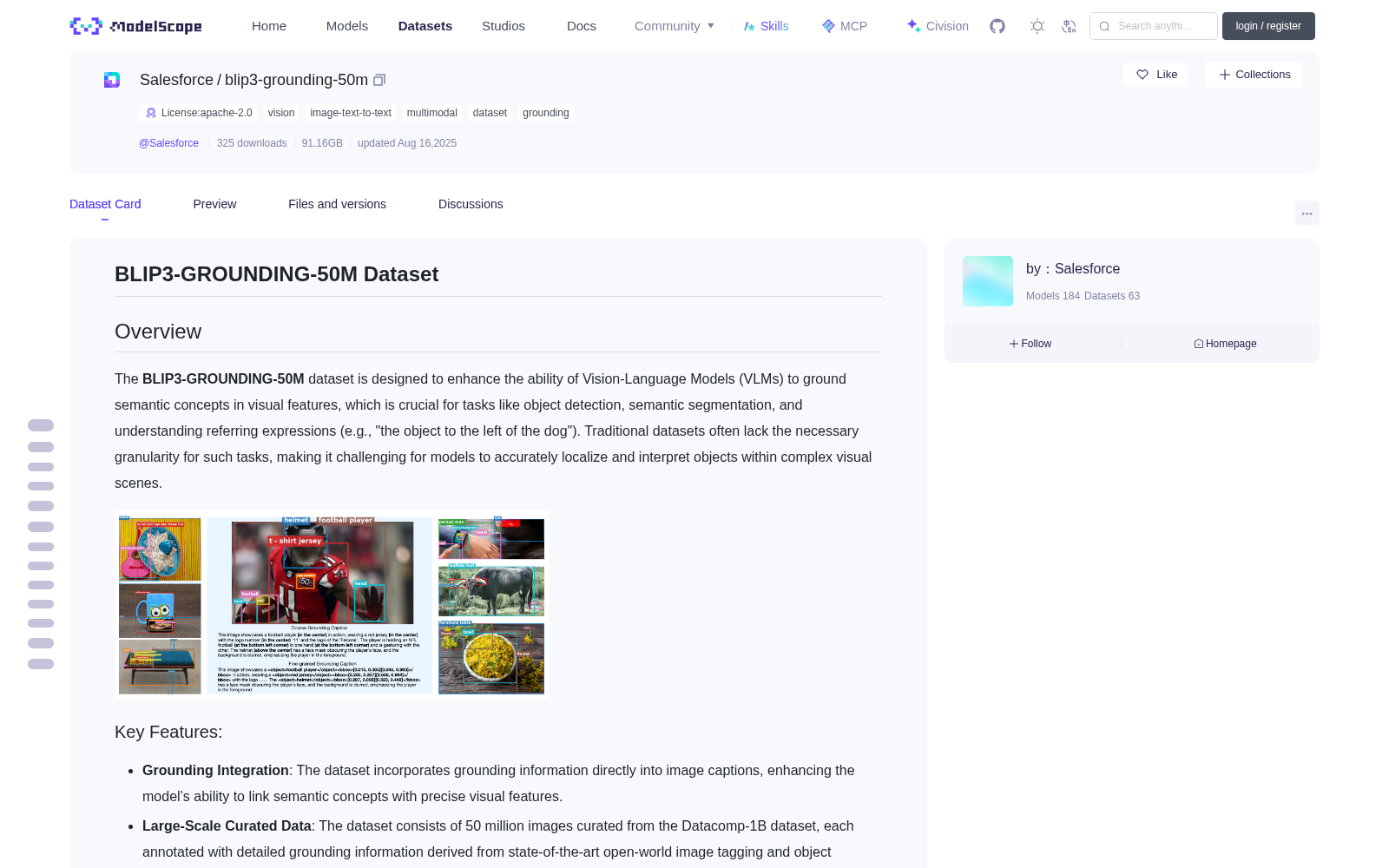Switch language with the translate icon
The height and width of the screenshot is (868, 1389).
point(1069,26)
